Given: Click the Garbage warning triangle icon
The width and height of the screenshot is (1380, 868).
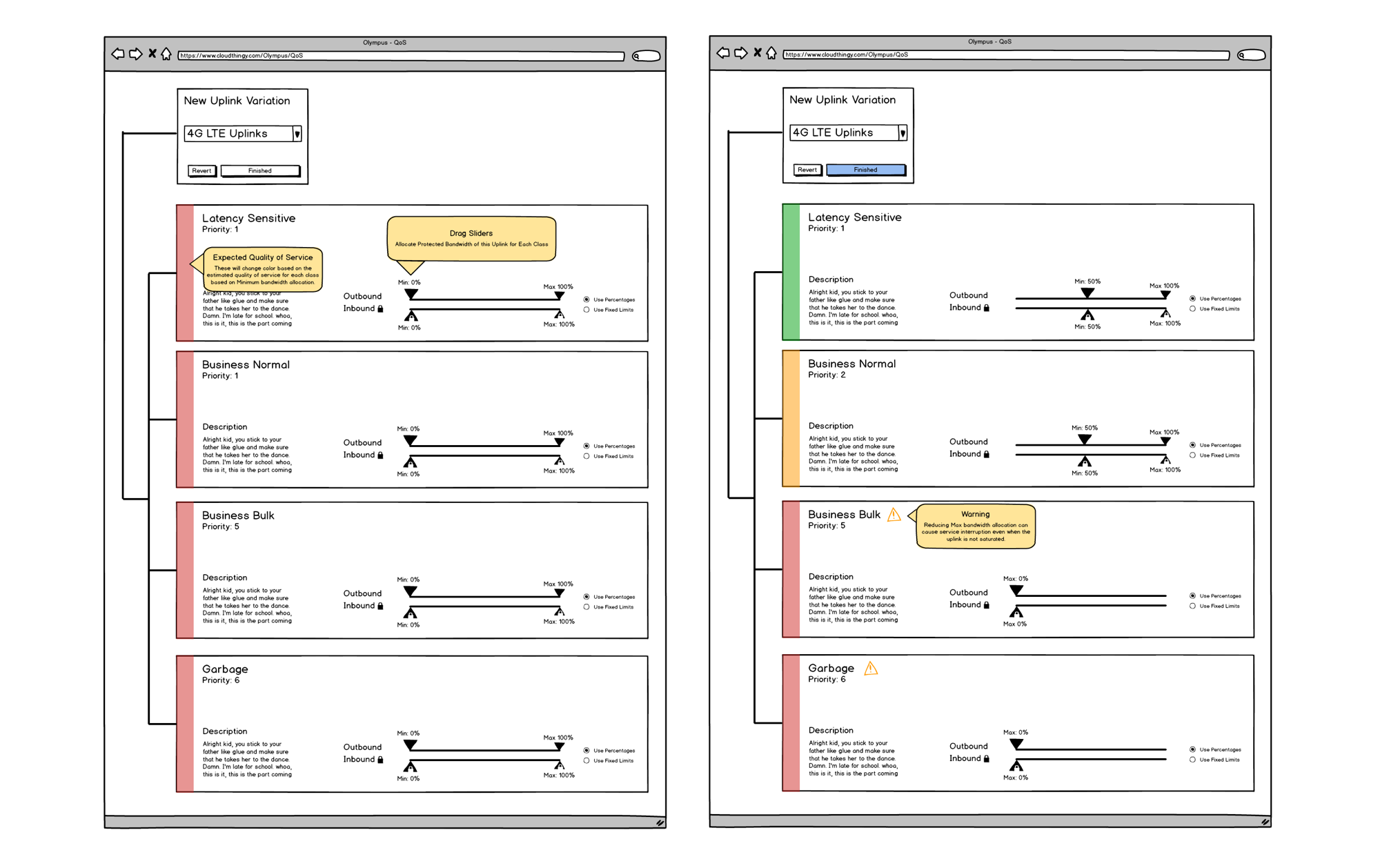Looking at the screenshot, I should 871,669.
